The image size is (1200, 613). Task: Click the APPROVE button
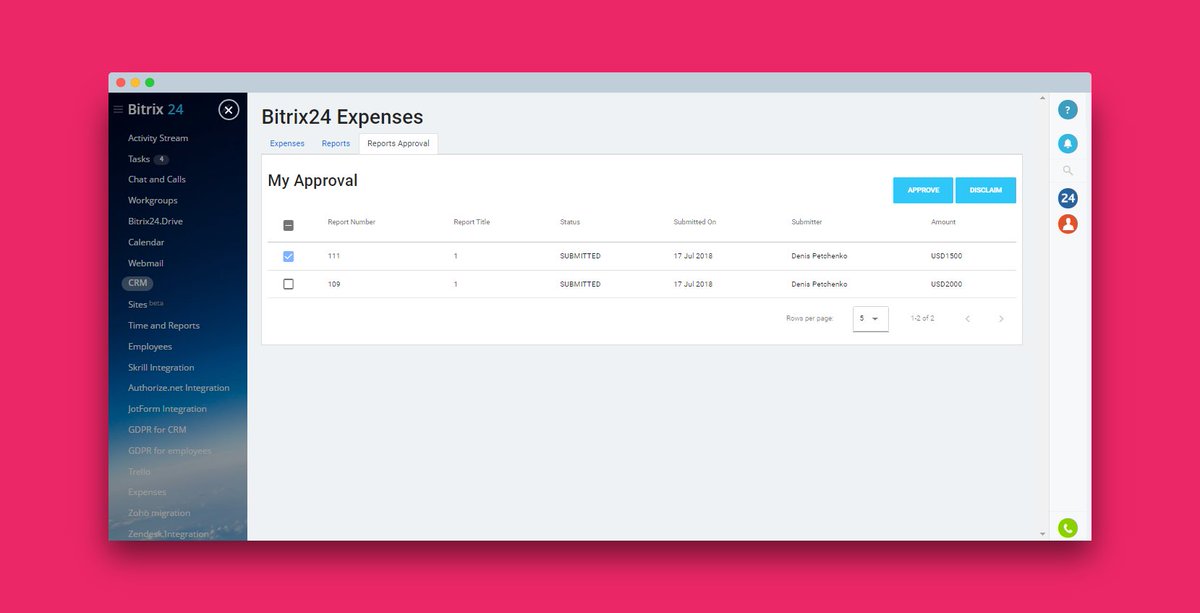point(923,190)
